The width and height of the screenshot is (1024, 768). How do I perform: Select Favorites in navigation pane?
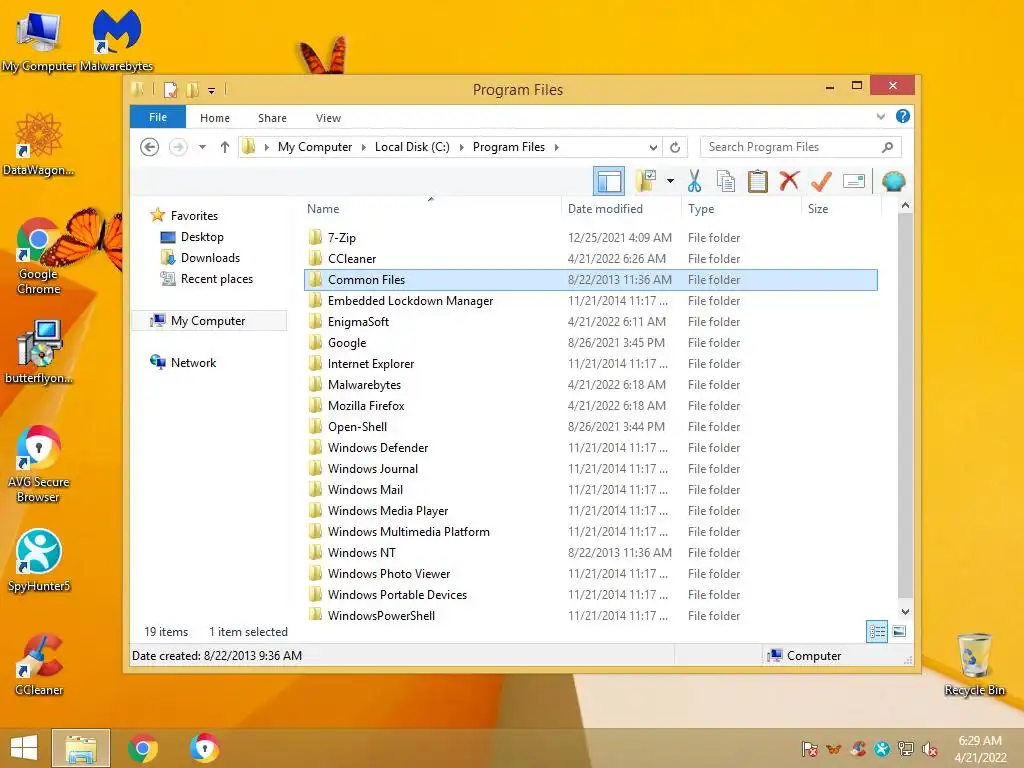click(x=195, y=216)
